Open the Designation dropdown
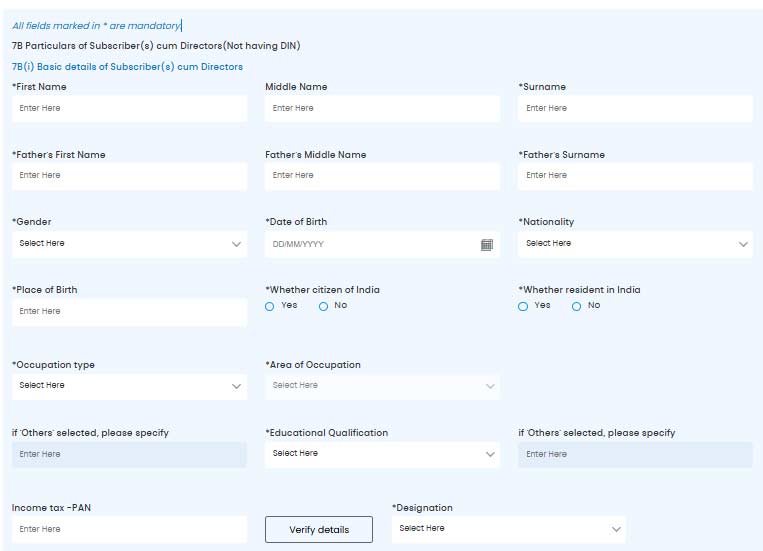Screen dimensions: 763x551 509,529
